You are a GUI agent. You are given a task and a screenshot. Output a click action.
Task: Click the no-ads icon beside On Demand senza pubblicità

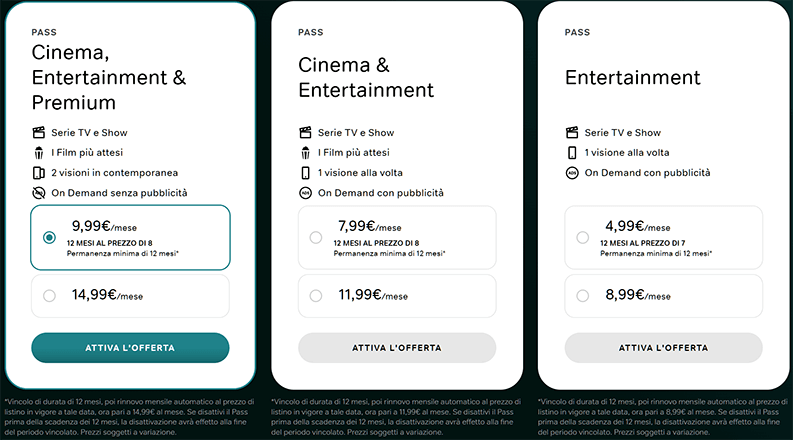point(39,193)
